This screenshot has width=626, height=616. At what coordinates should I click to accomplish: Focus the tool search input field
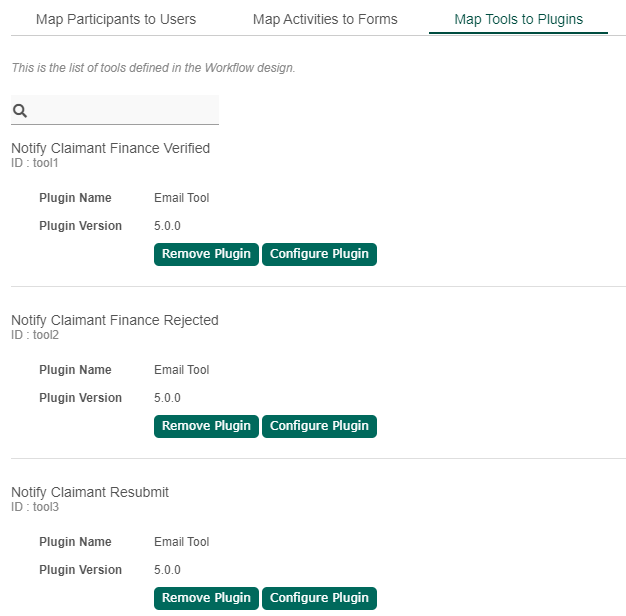click(x=124, y=111)
